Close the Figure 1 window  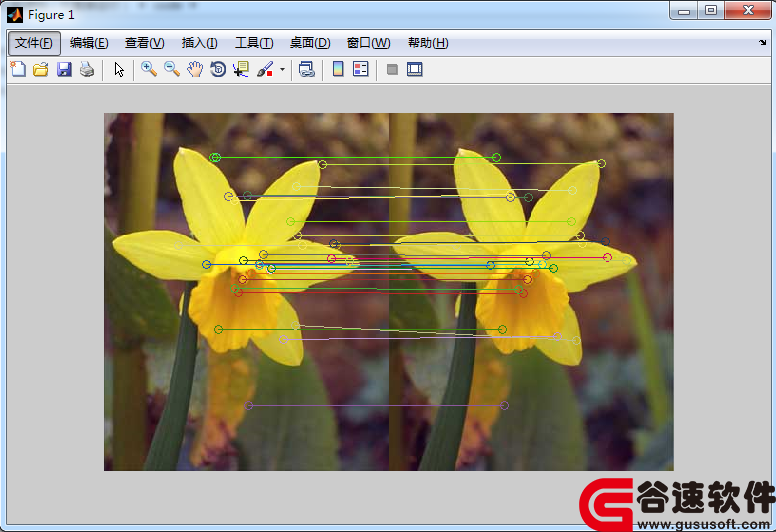pos(748,10)
